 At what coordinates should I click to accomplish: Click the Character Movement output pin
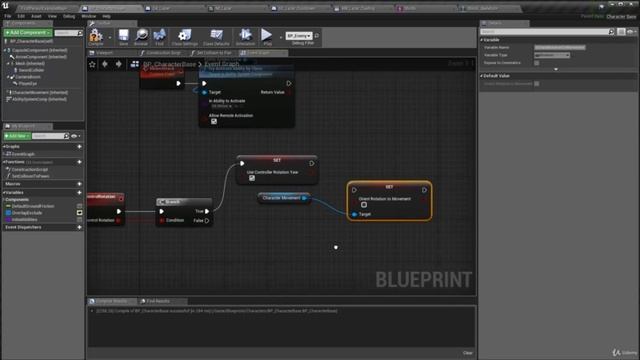click(x=304, y=198)
